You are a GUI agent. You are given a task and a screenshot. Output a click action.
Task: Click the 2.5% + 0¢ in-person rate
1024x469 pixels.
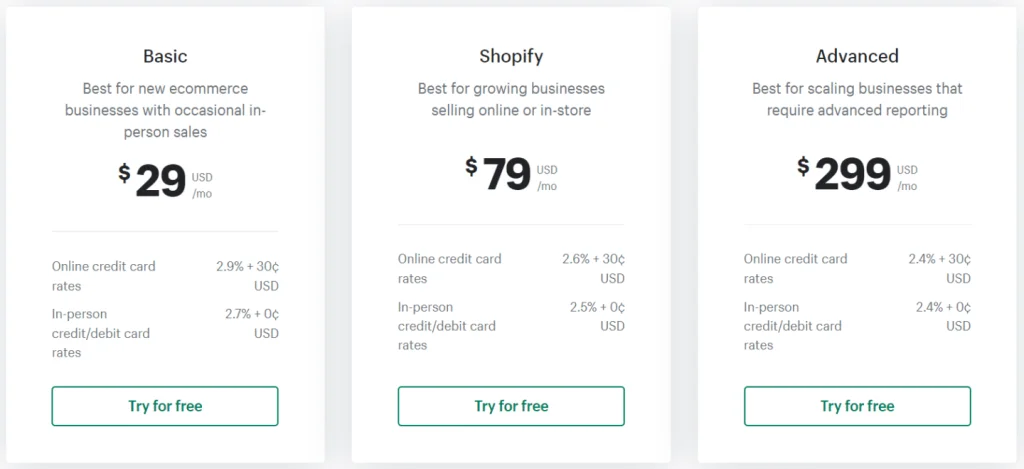click(x=597, y=316)
